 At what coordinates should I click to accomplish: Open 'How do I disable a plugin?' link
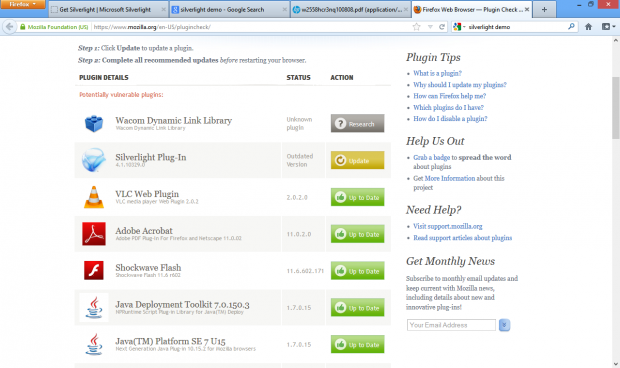[x=450, y=119]
